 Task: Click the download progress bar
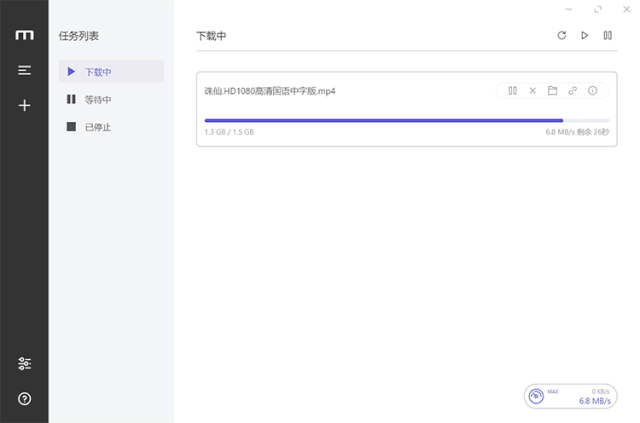point(407,120)
